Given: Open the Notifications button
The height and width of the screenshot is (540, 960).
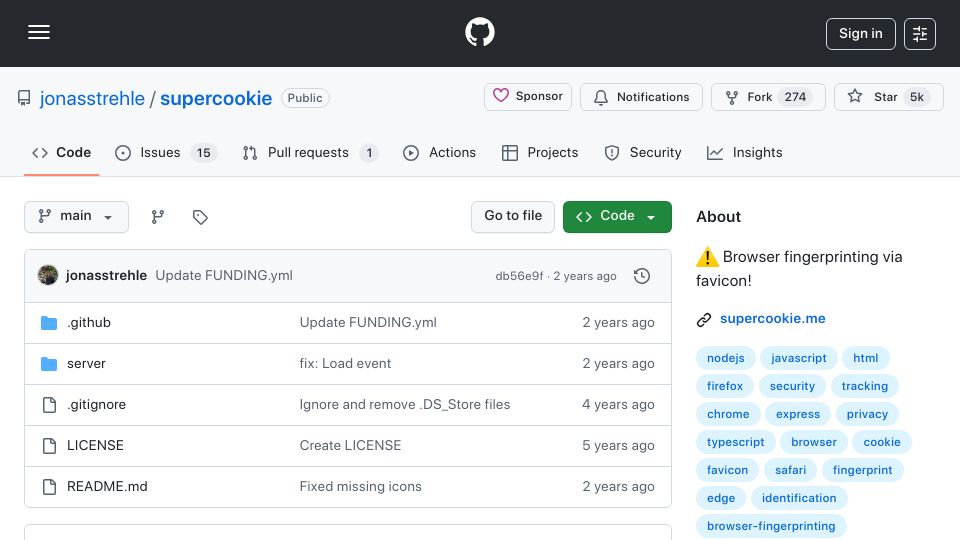Looking at the screenshot, I should pyautogui.click(x=641, y=97).
